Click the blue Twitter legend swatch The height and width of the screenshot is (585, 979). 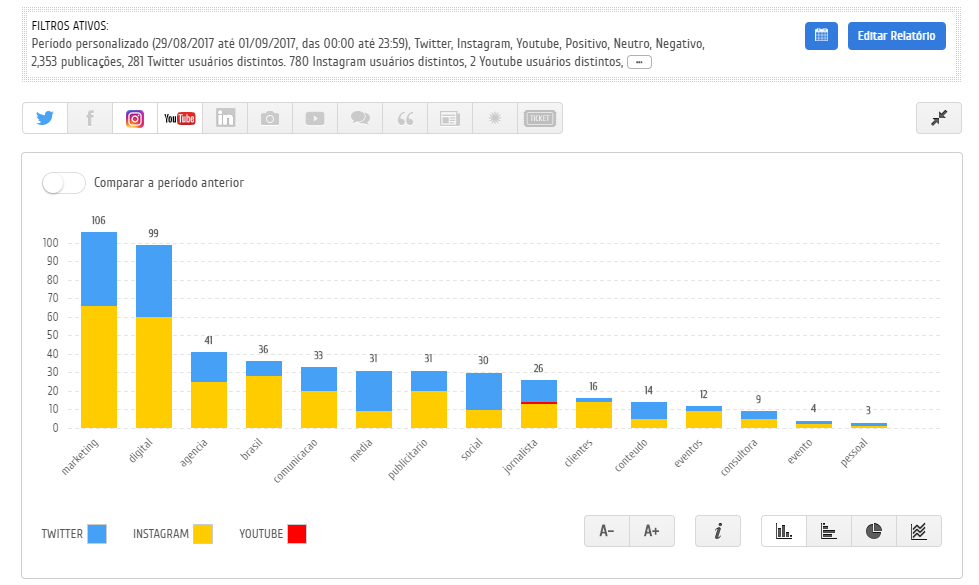[x=97, y=534]
